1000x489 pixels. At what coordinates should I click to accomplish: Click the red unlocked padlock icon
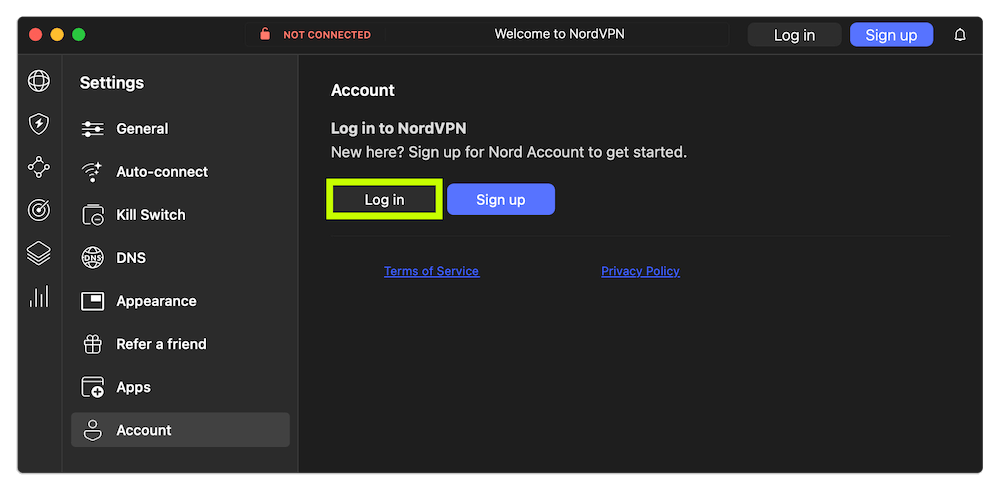click(x=265, y=34)
